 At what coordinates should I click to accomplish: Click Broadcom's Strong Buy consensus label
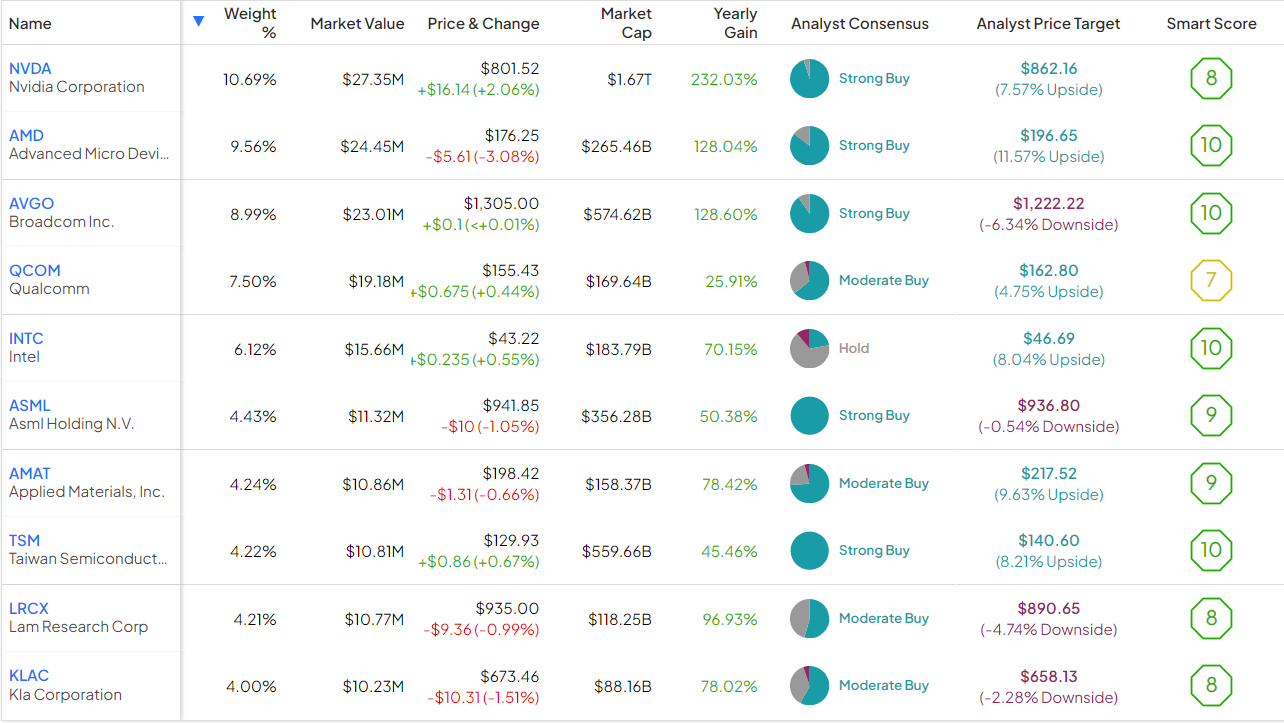(x=874, y=213)
